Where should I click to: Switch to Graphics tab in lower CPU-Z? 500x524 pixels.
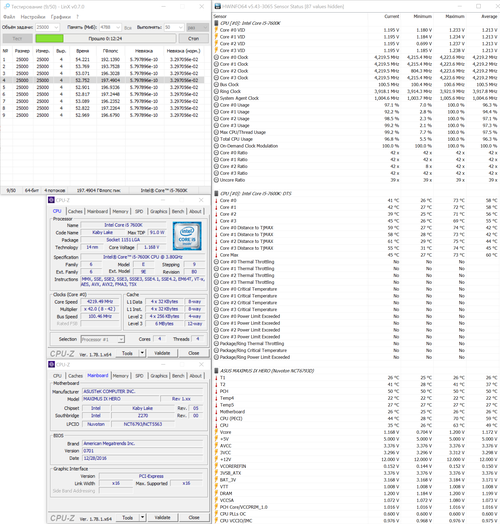(159, 376)
